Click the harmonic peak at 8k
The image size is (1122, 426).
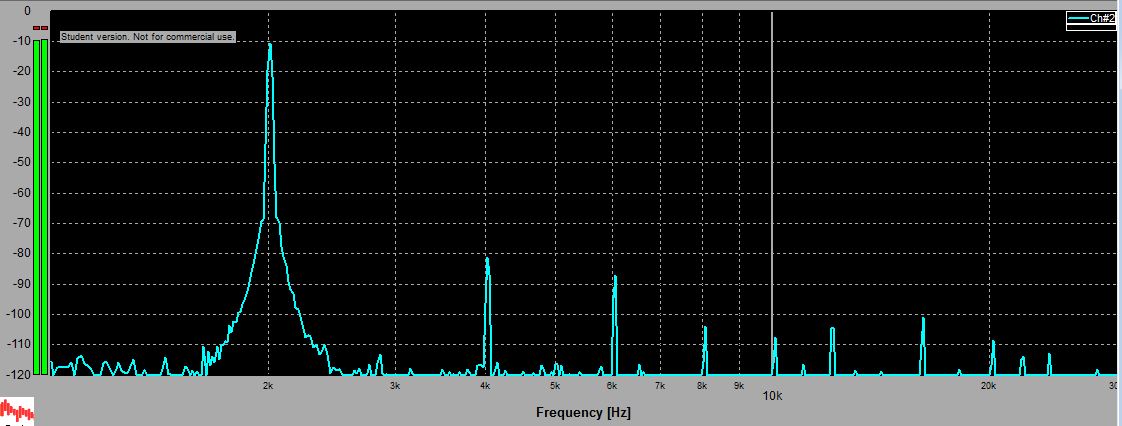(x=705, y=328)
